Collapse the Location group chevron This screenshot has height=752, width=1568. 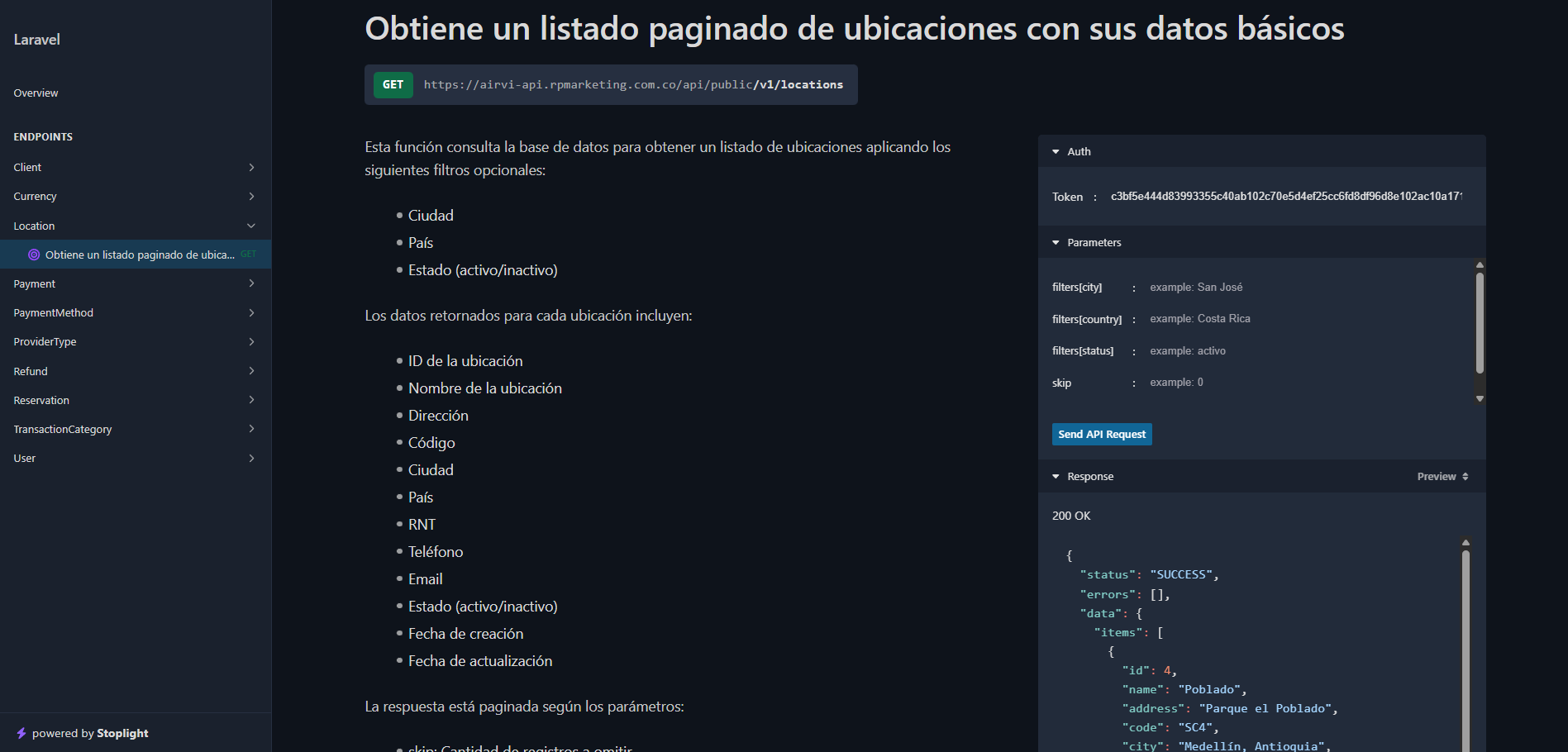tap(251, 226)
